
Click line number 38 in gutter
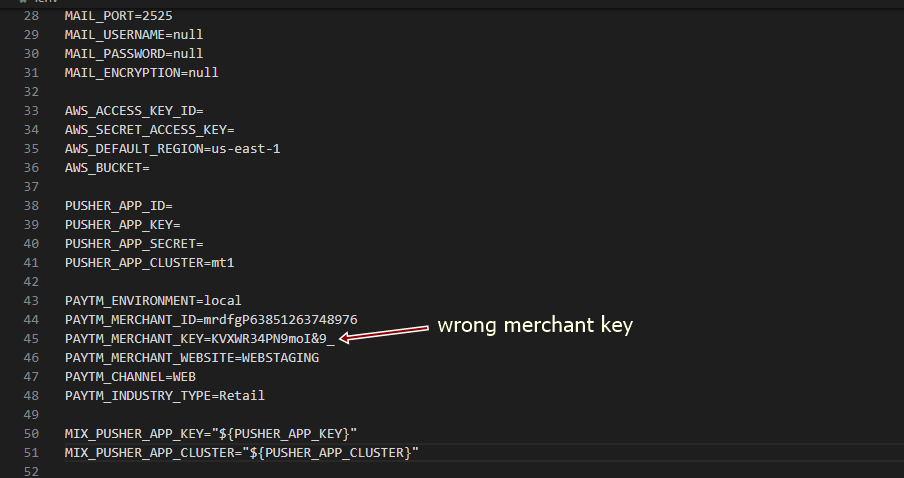coord(31,206)
